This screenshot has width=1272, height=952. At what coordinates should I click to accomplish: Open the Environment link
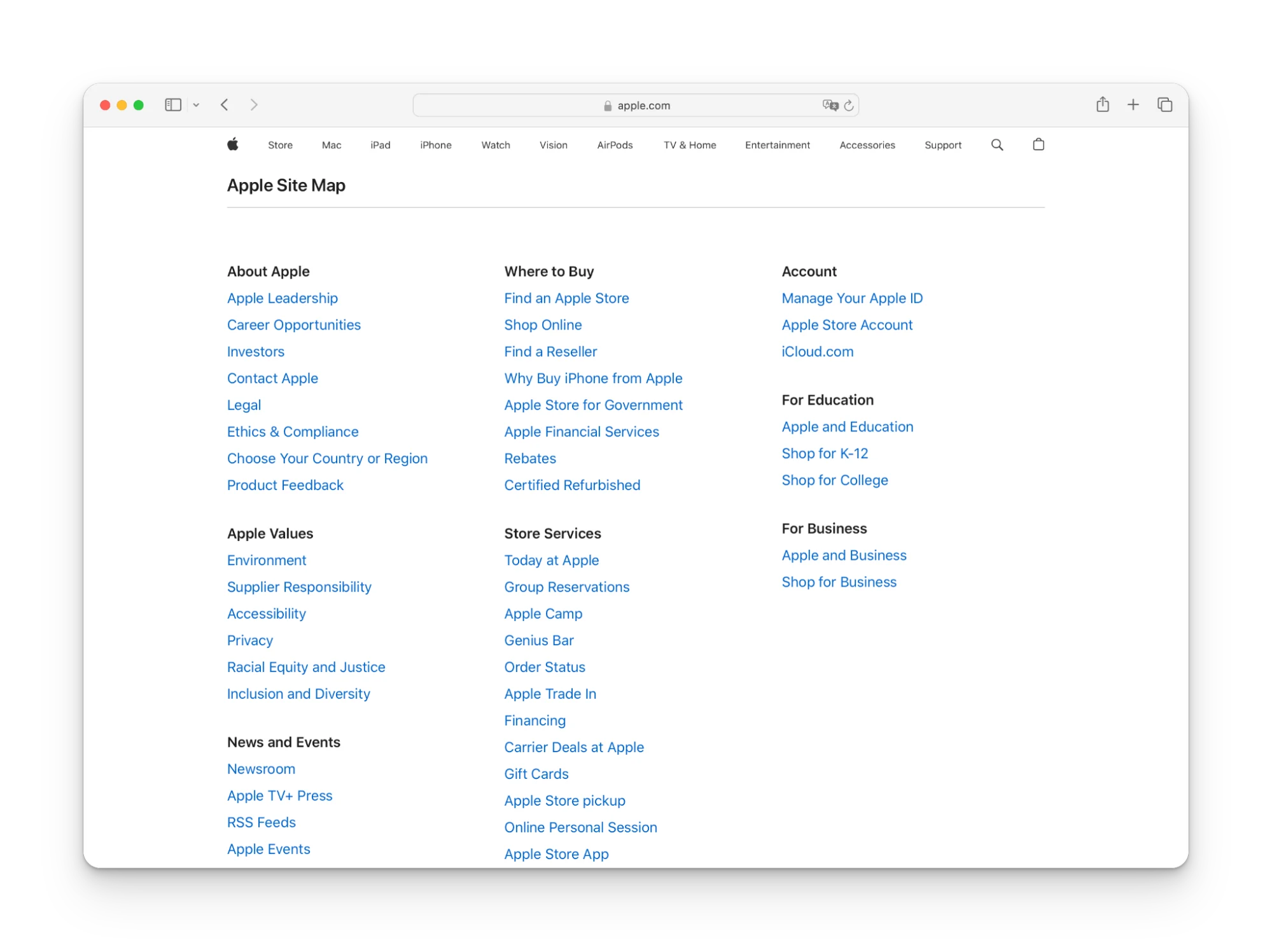tap(267, 560)
